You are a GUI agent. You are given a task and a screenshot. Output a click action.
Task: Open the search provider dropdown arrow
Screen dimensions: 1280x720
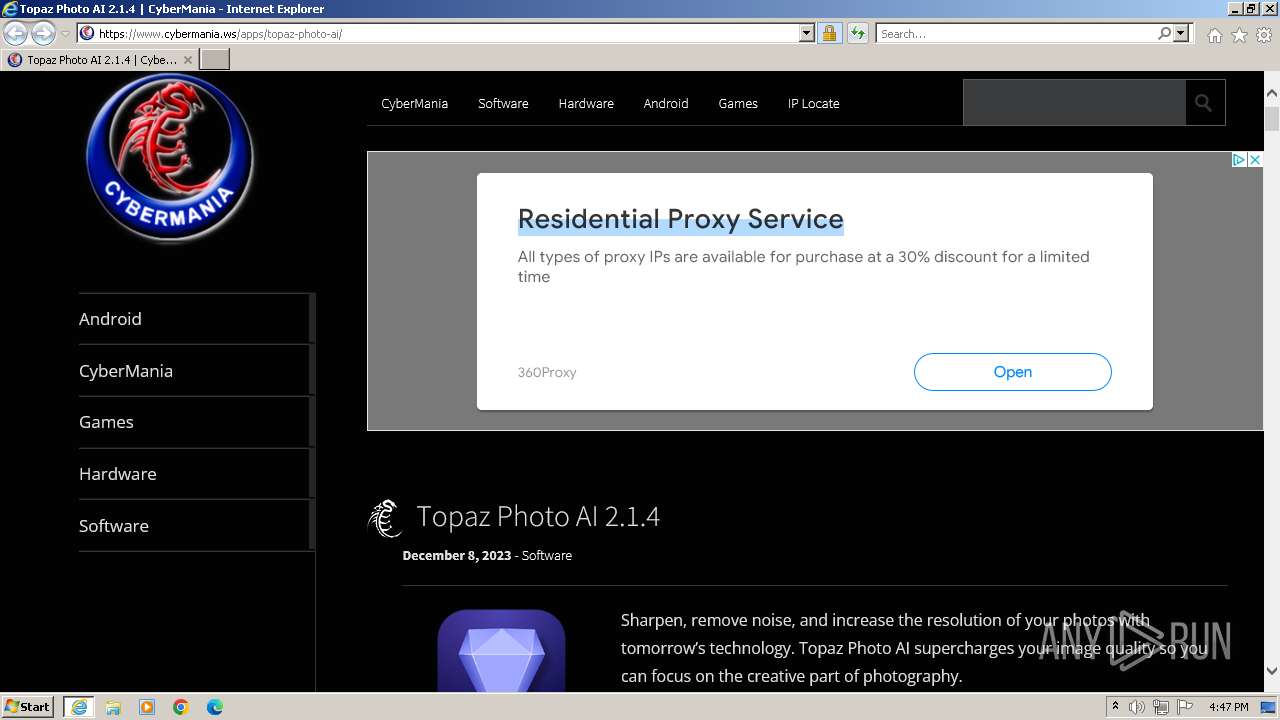coord(1181,33)
